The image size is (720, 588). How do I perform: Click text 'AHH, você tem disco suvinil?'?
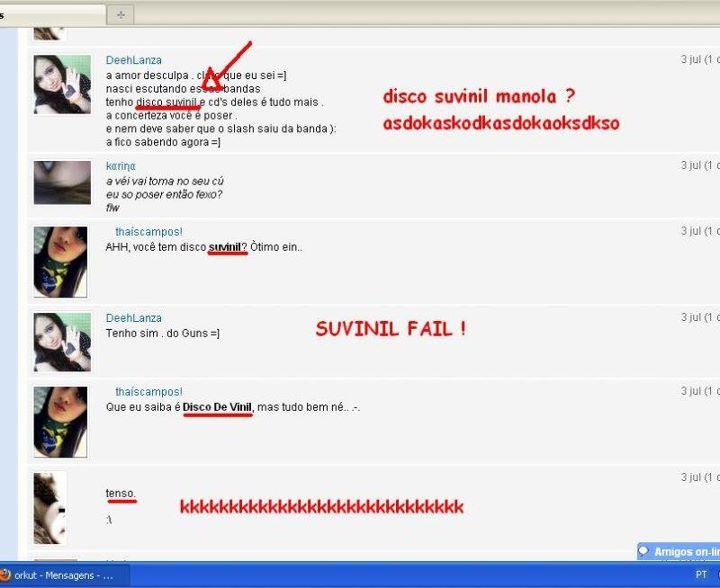pyautogui.click(x=176, y=247)
